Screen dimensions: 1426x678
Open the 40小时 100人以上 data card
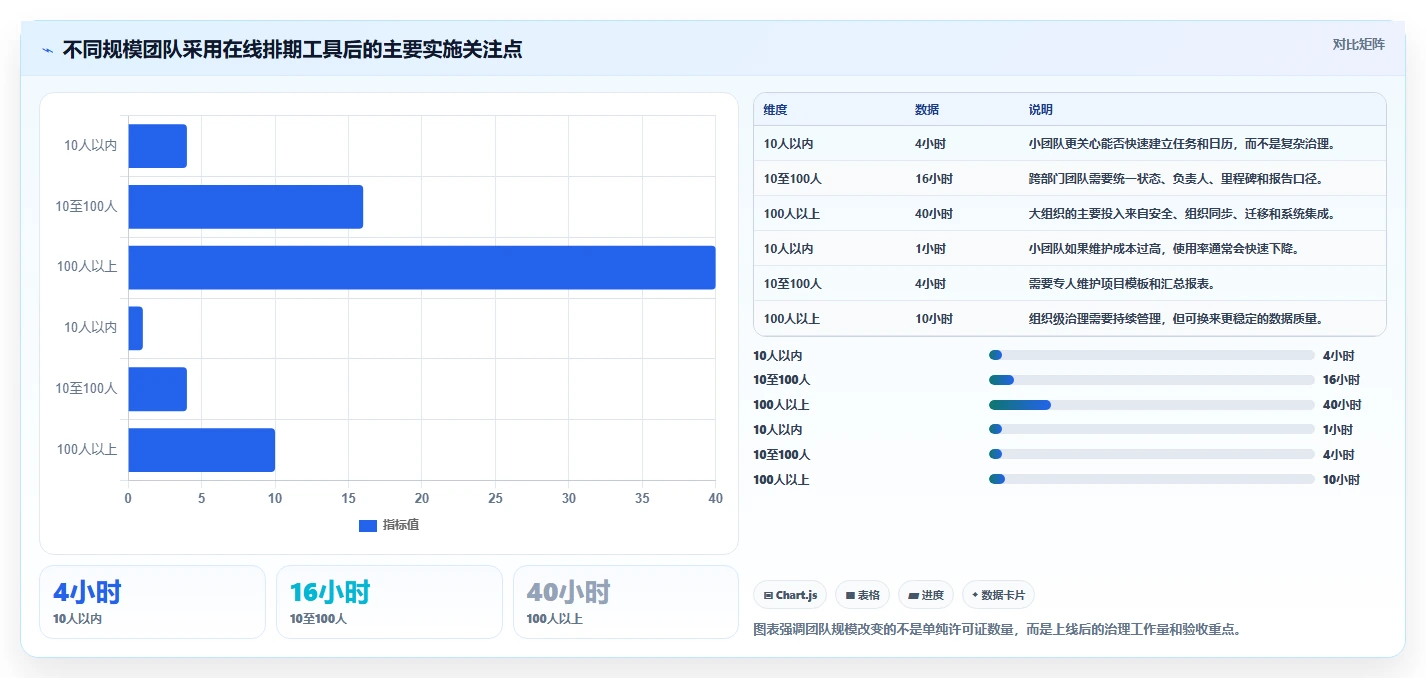click(x=626, y=602)
